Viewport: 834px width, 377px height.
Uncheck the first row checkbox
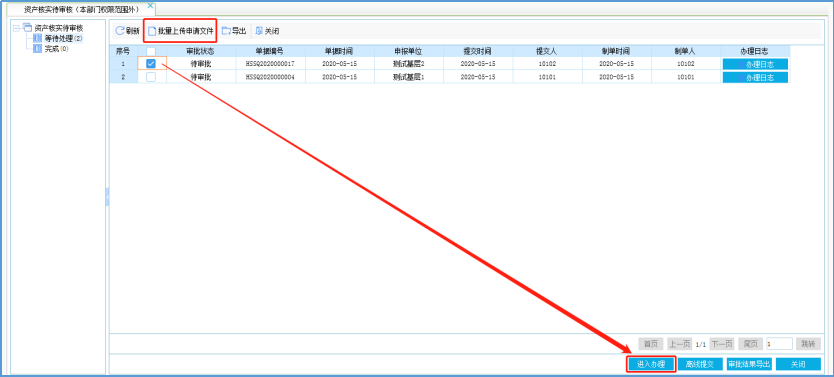point(151,63)
